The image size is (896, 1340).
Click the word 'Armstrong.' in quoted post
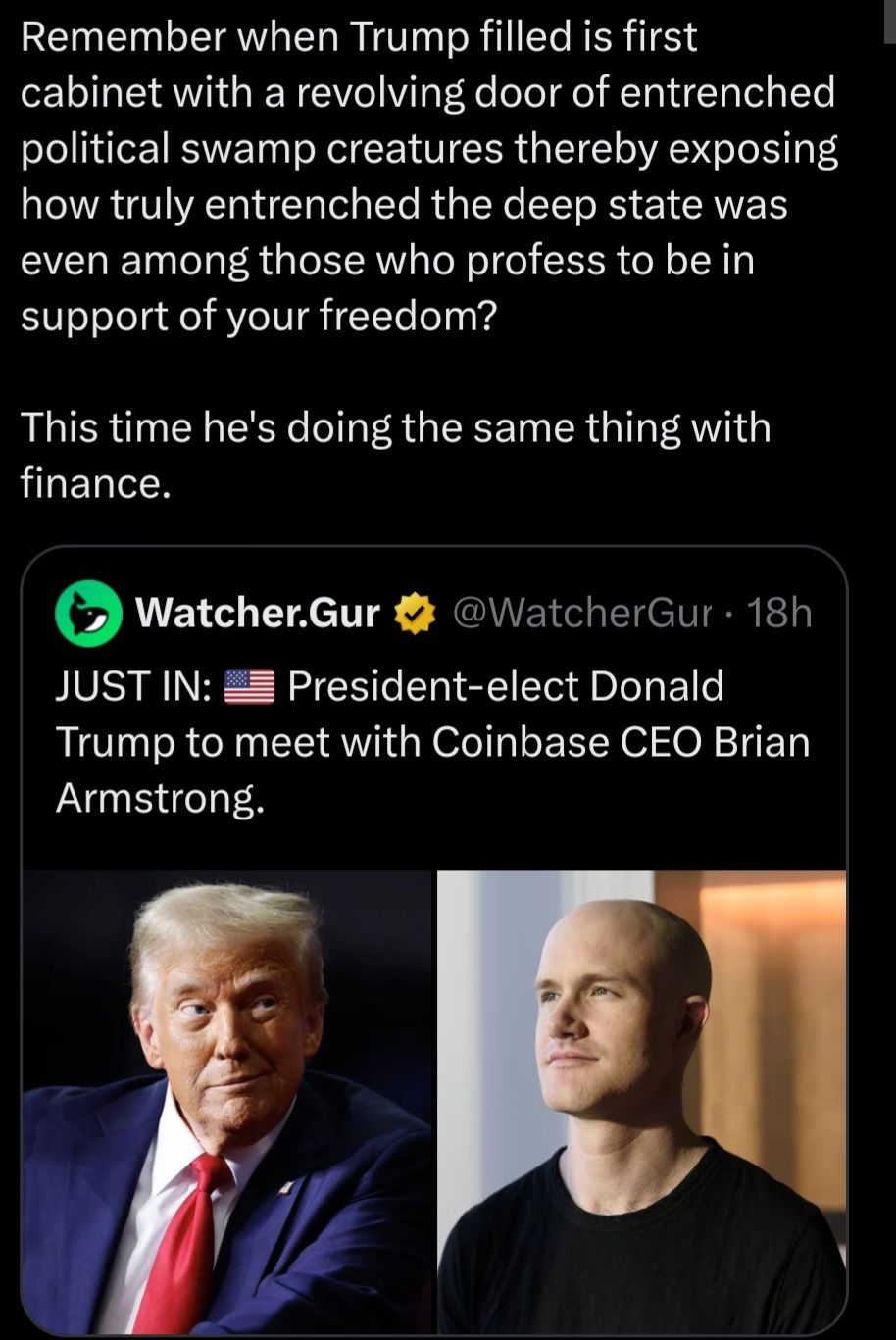click(x=159, y=800)
